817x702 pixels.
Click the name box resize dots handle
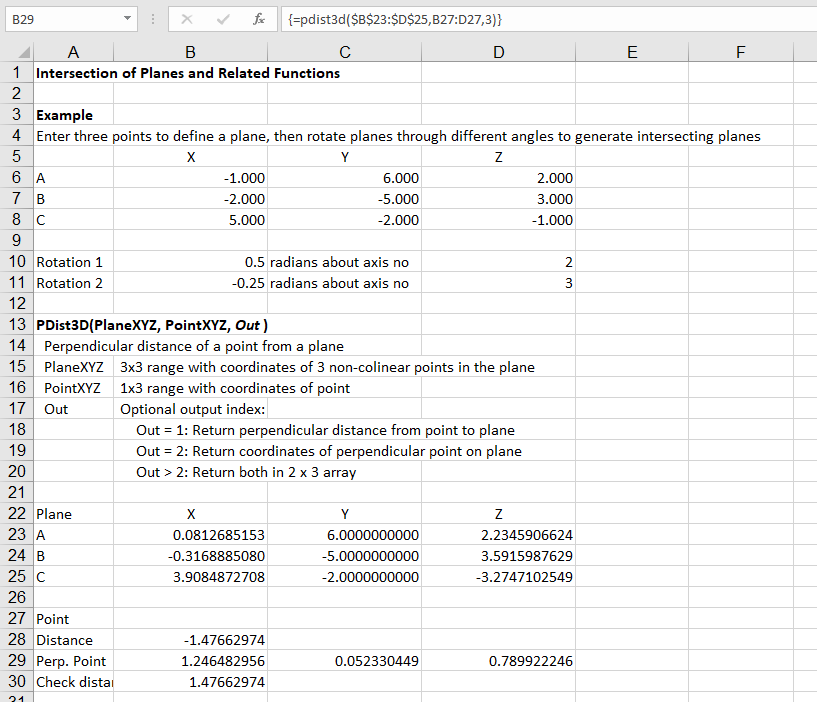coord(152,19)
